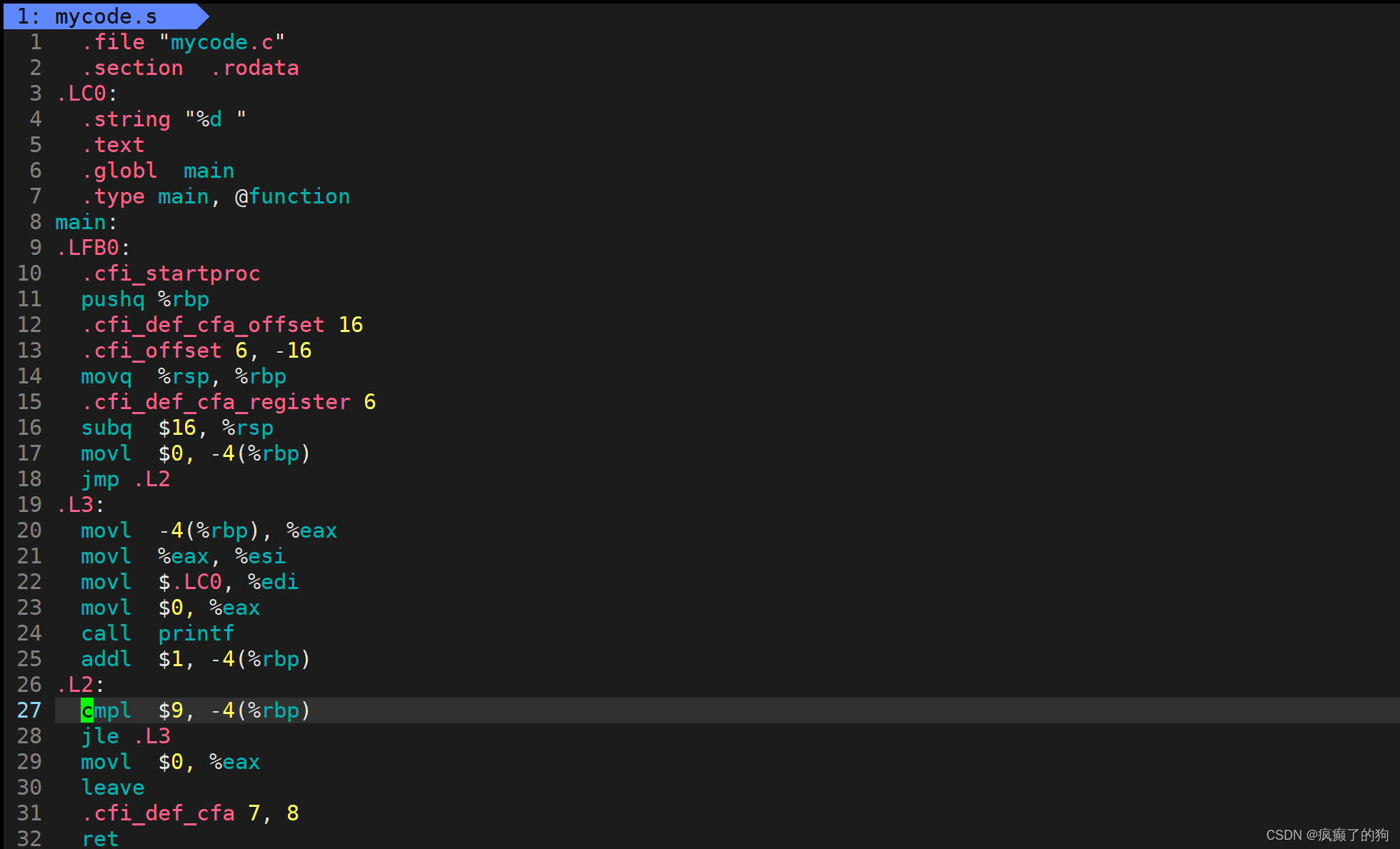This screenshot has height=849, width=1400.
Task: Click the .LFB0: label
Action: click(x=94, y=248)
